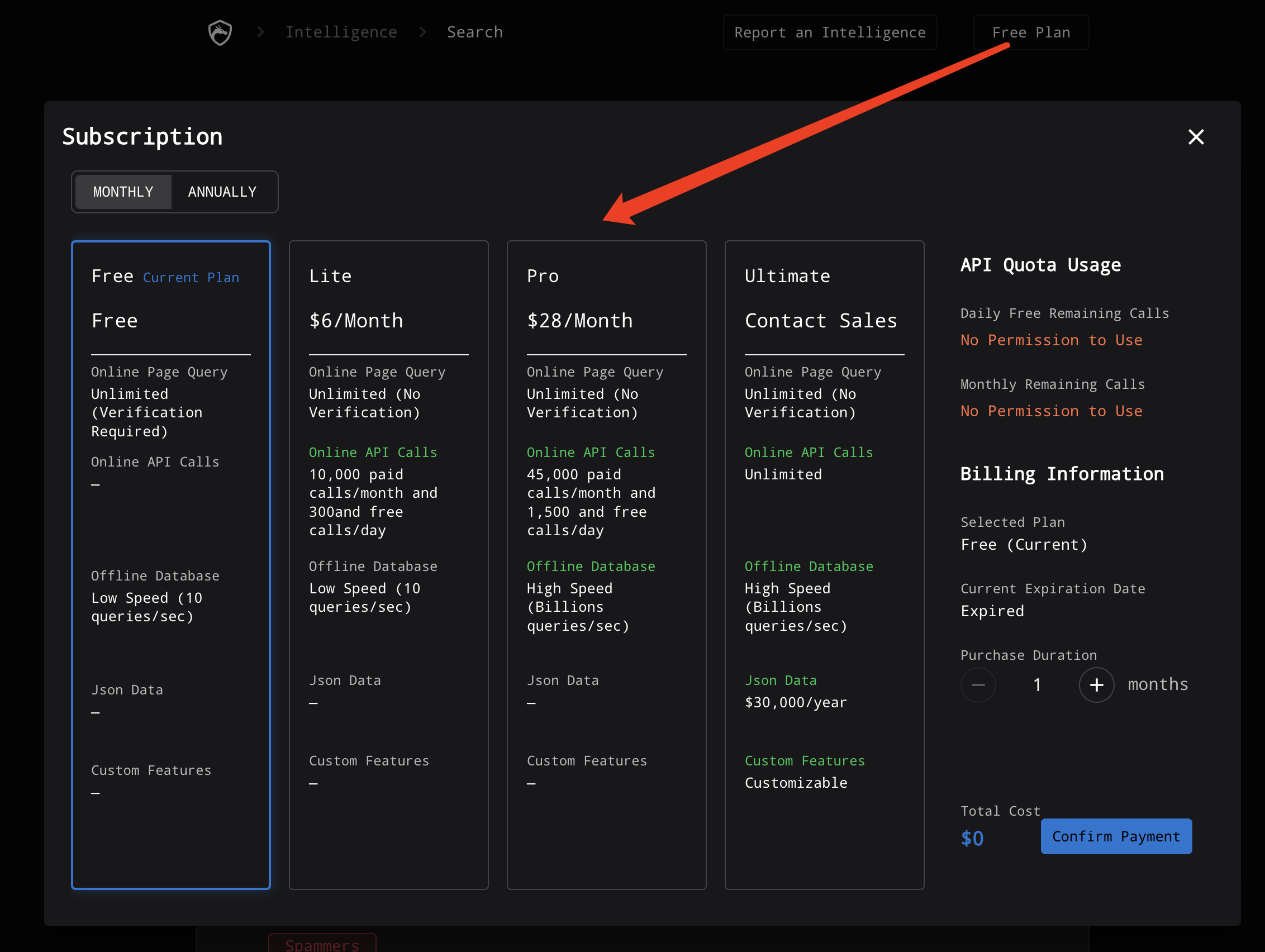The width and height of the screenshot is (1265, 952).
Task: Click the $0 total cost amount
Action: (972, 838)
